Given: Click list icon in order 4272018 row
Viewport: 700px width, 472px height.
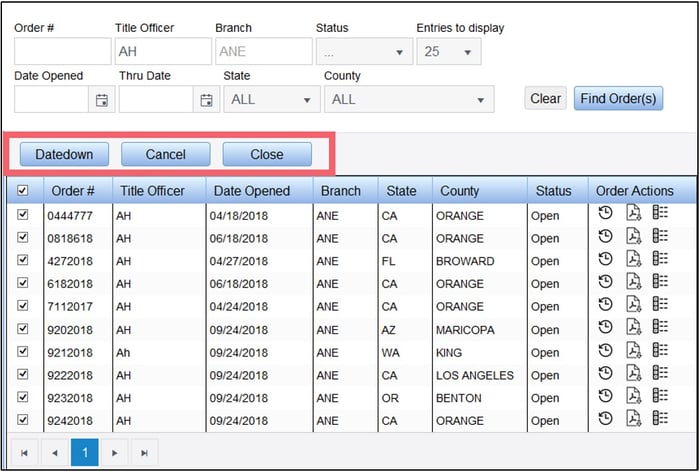Looking at the screenshot, I should pyautogui.click(x=660, y=258).
